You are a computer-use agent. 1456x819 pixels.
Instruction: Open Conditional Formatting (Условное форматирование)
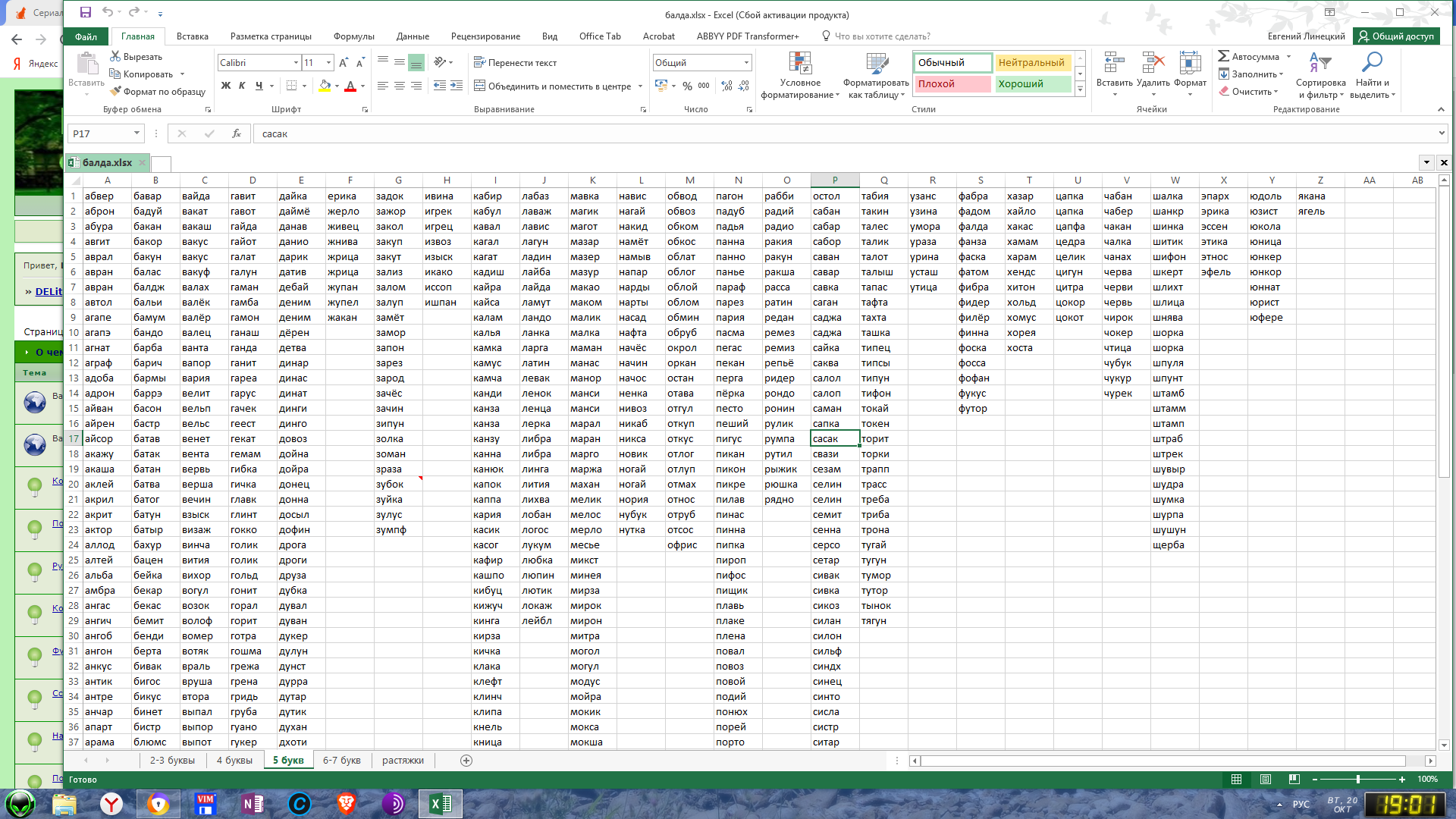800,75
